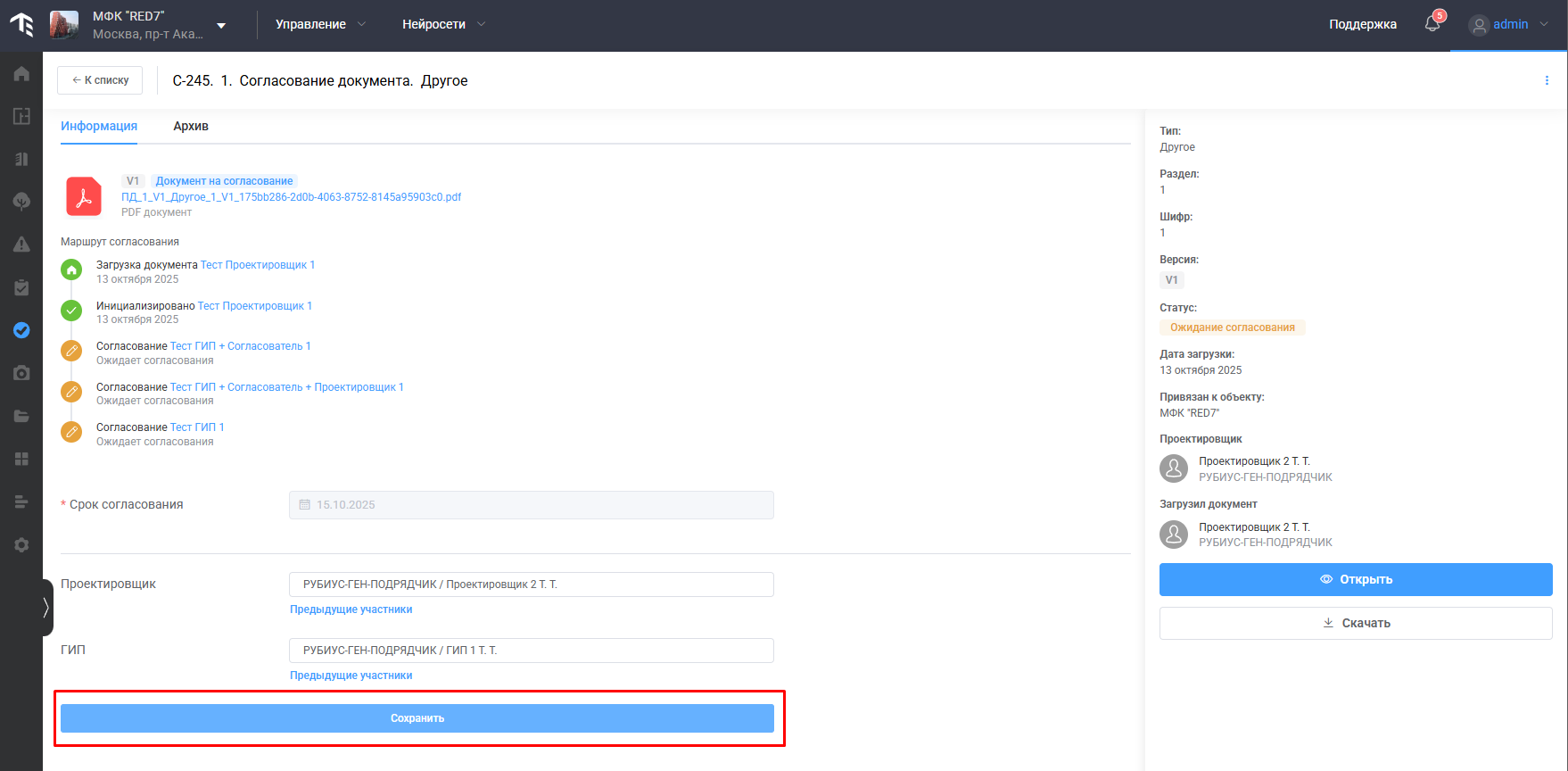The height and width of the screenshot is (771, 1568).
Task: Click the tree icon in the sidebar
Action: click(21, 202)
